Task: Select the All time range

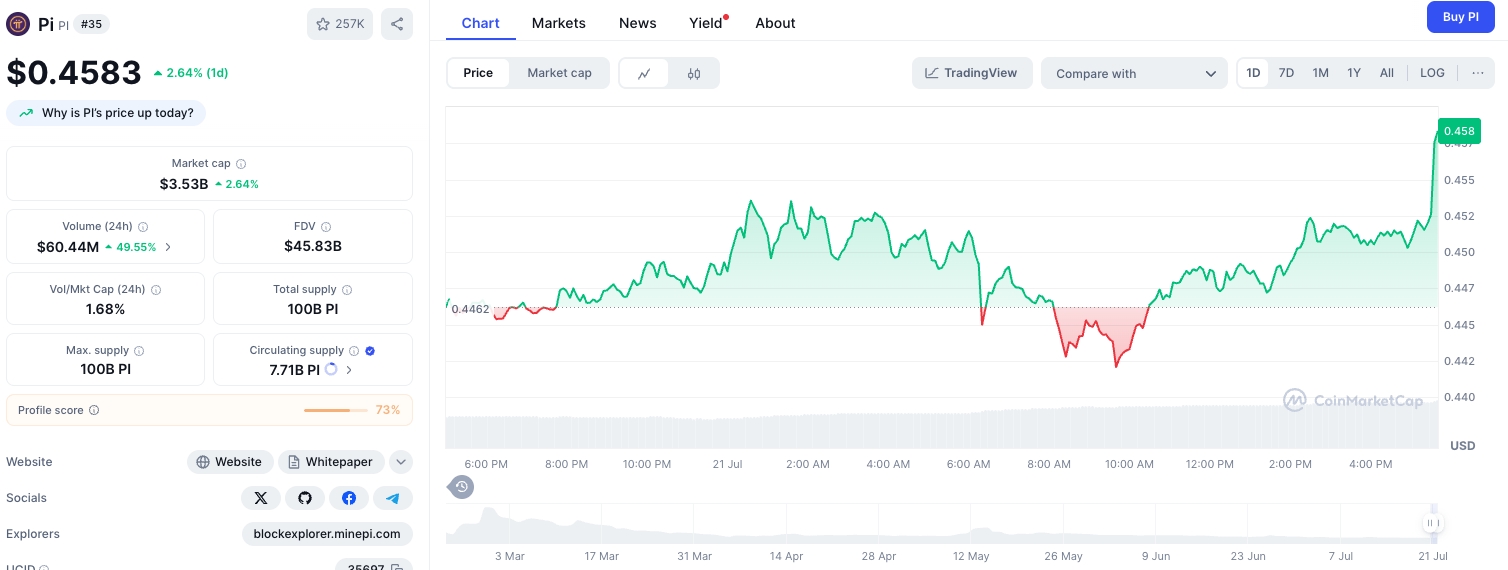Action: point(1387,73)
